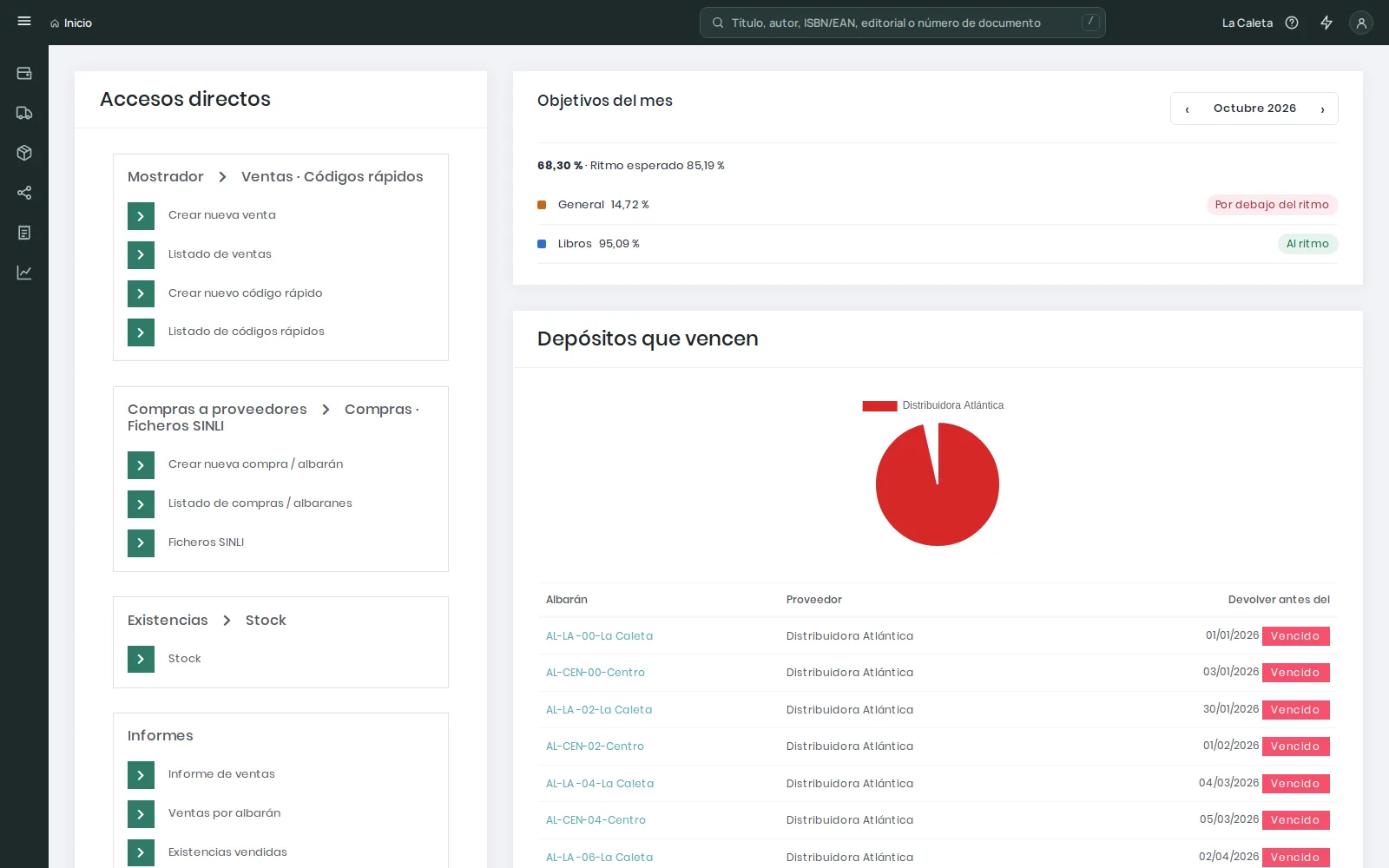
Task: Click arrow icon beside Crear nueva venta
Action: click(141, 215)
